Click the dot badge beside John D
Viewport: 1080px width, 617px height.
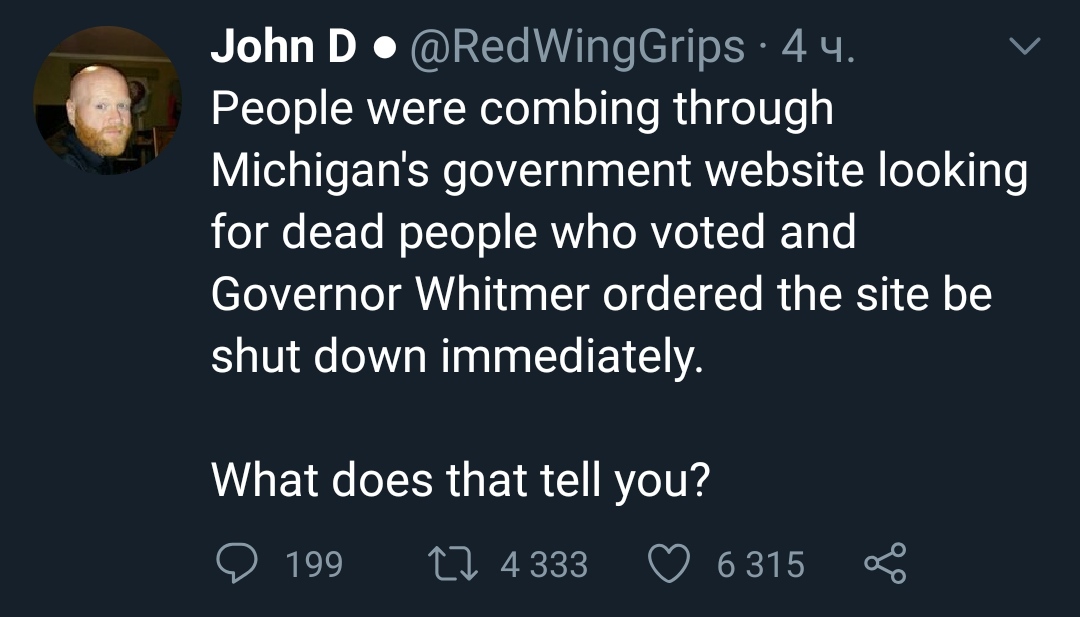coord(382,48)
